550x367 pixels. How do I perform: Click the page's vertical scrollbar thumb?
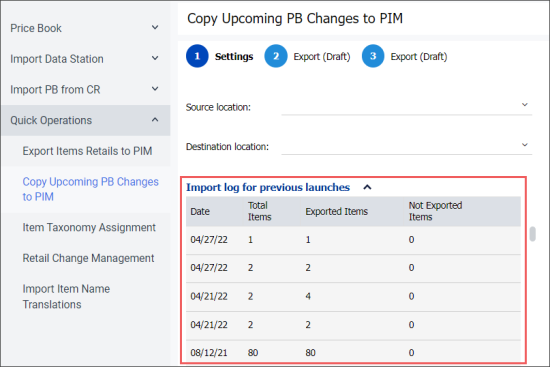pos(532,234)
